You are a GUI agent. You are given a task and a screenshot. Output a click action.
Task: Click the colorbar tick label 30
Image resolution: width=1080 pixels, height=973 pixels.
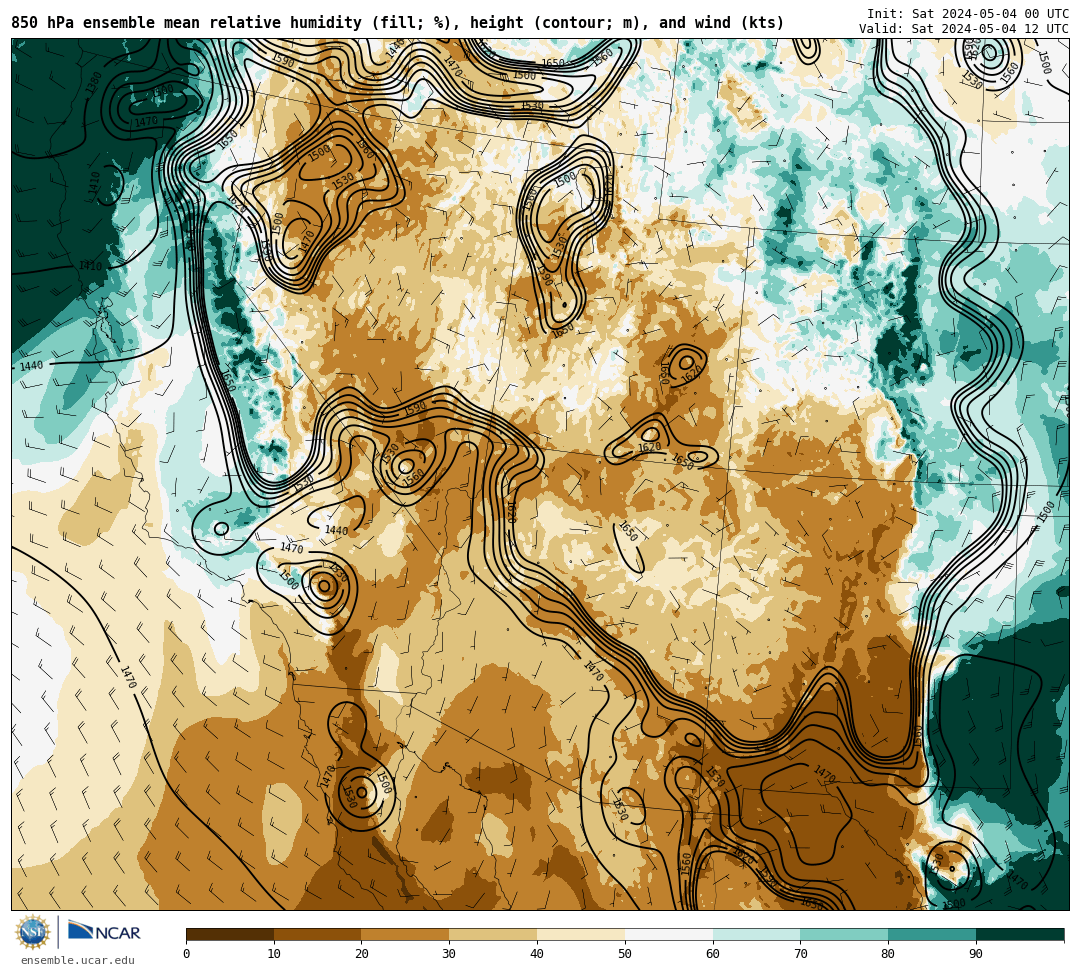(x=449, y=954)
